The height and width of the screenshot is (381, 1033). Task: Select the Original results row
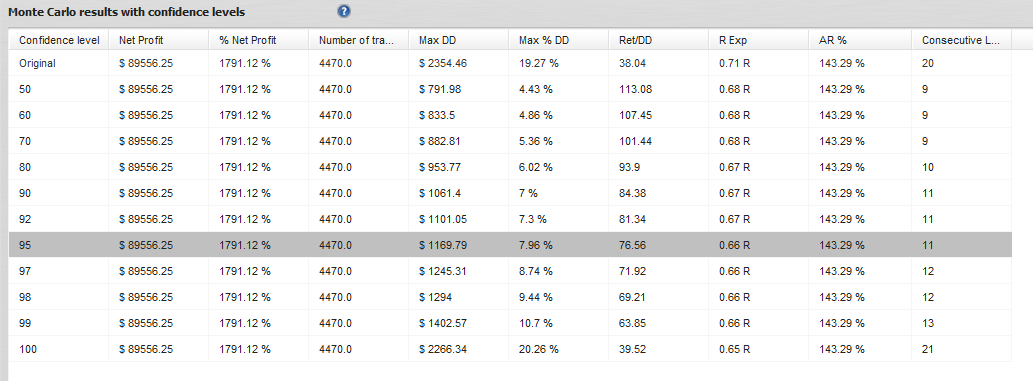tap(511, 64)
